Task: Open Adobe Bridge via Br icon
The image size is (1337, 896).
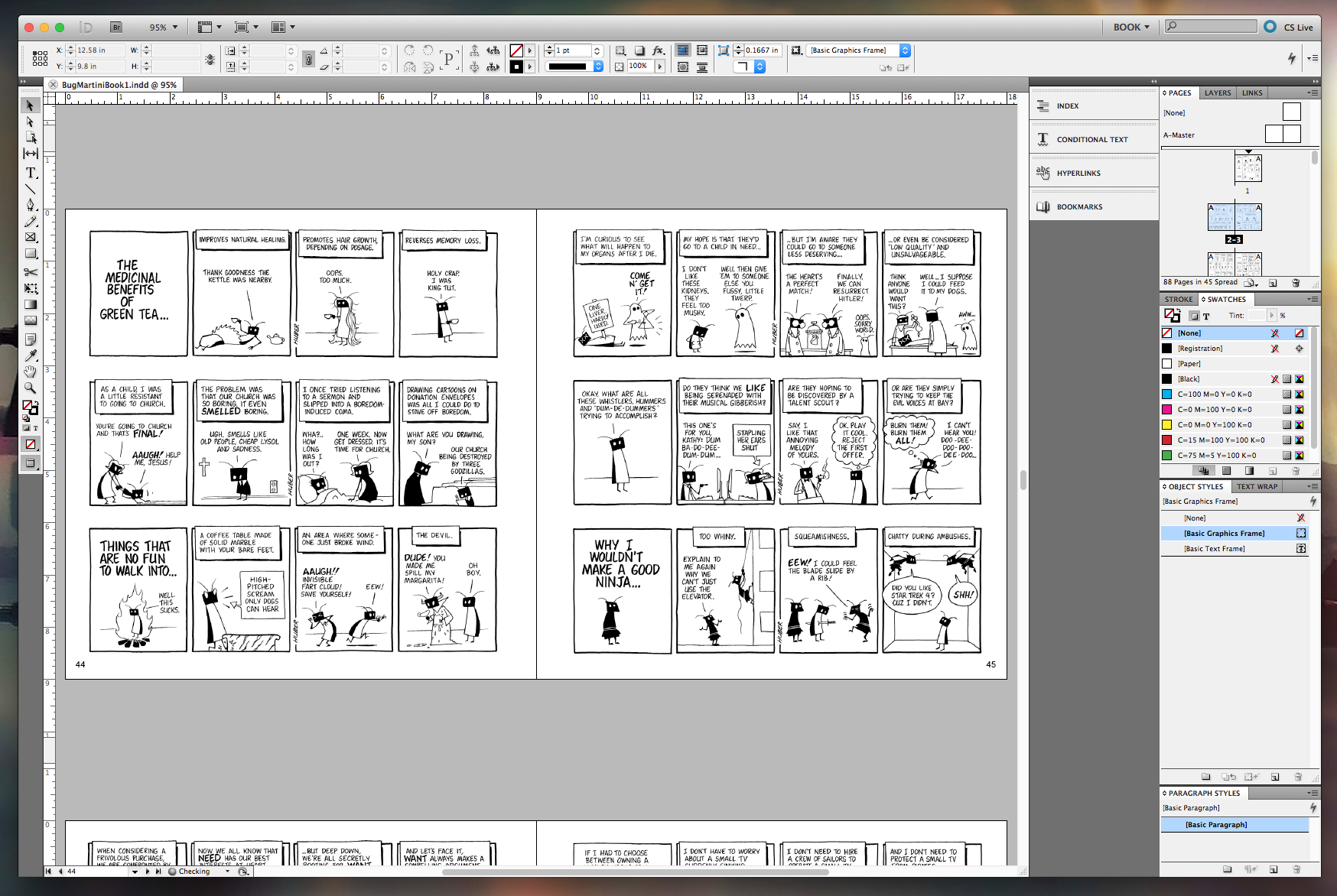Action: pos(116,27)
